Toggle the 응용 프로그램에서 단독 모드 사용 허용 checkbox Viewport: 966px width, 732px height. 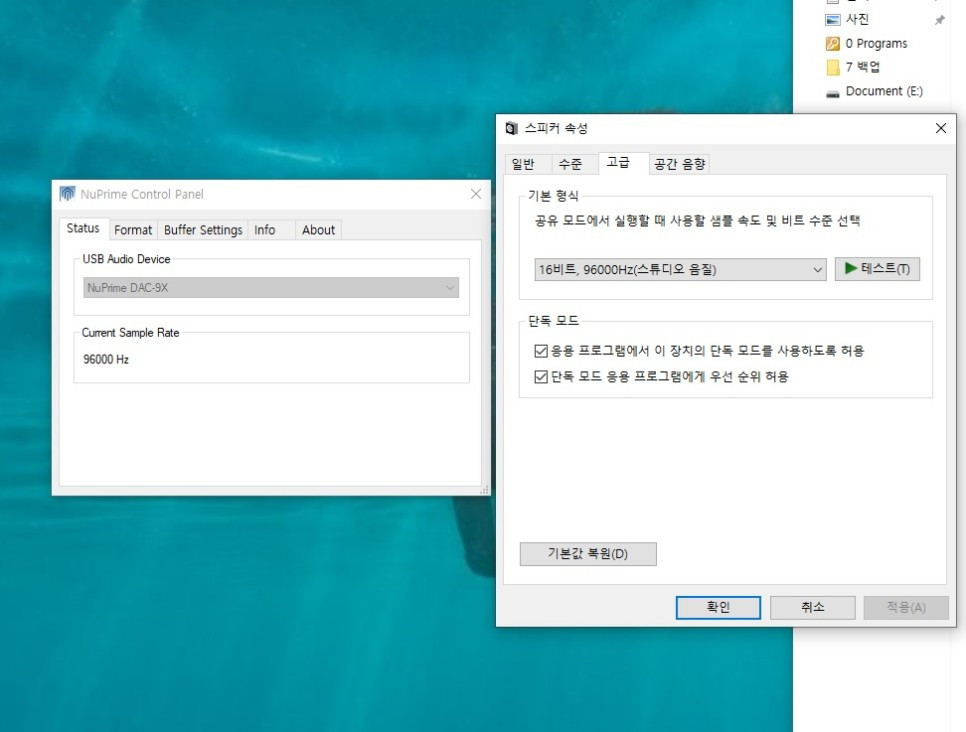click(x=541, y=351)
